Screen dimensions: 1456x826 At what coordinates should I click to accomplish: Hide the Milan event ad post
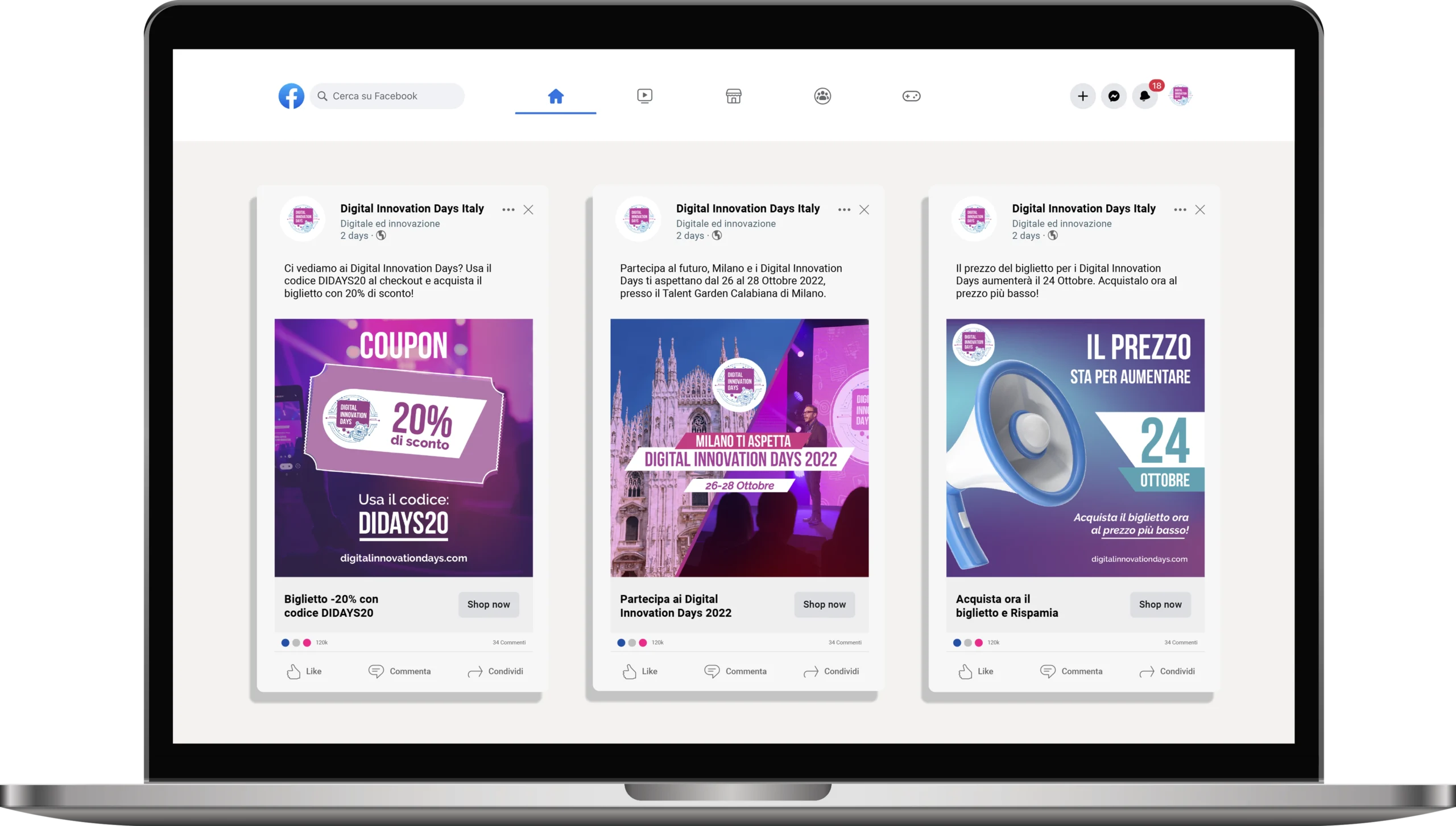point(864,210)
